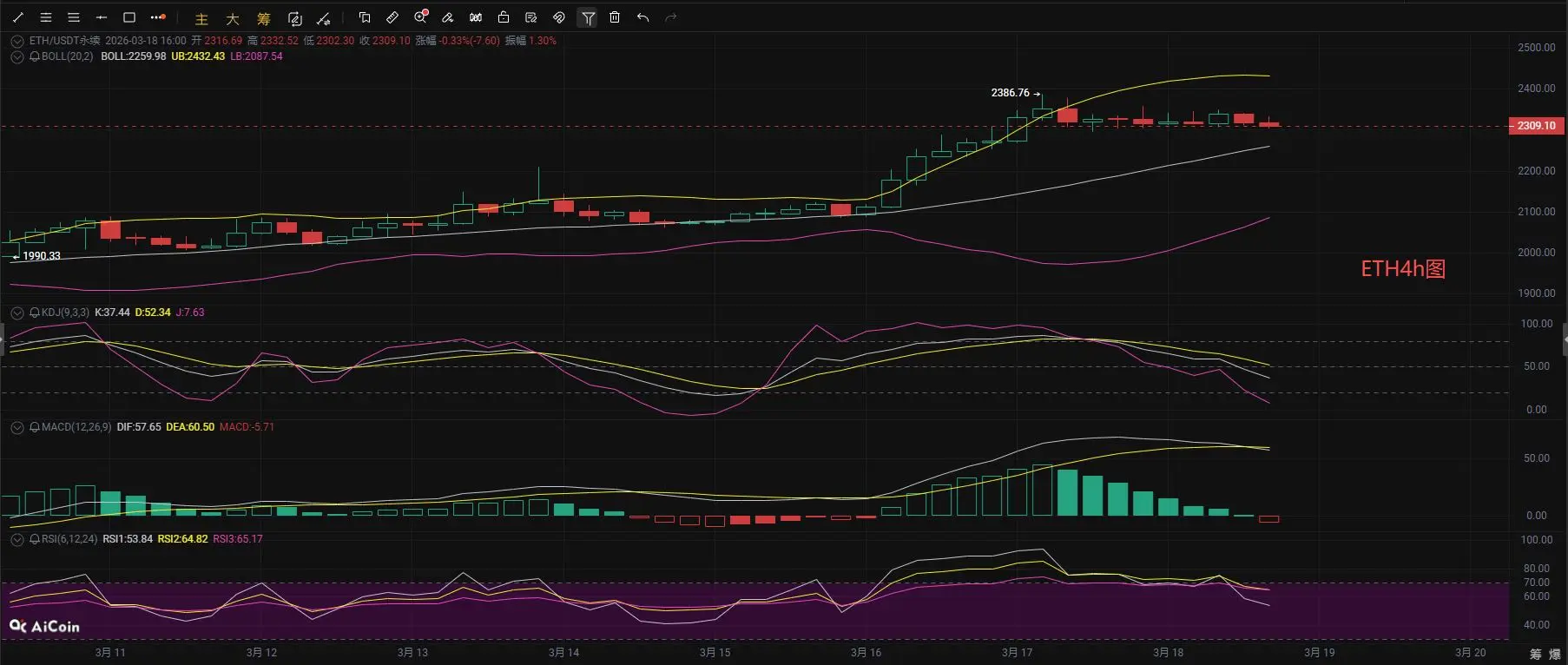Select the ruler measurement tool
Image resolution: width=1568 pixels, height=665 pixels.
[392, 17]
